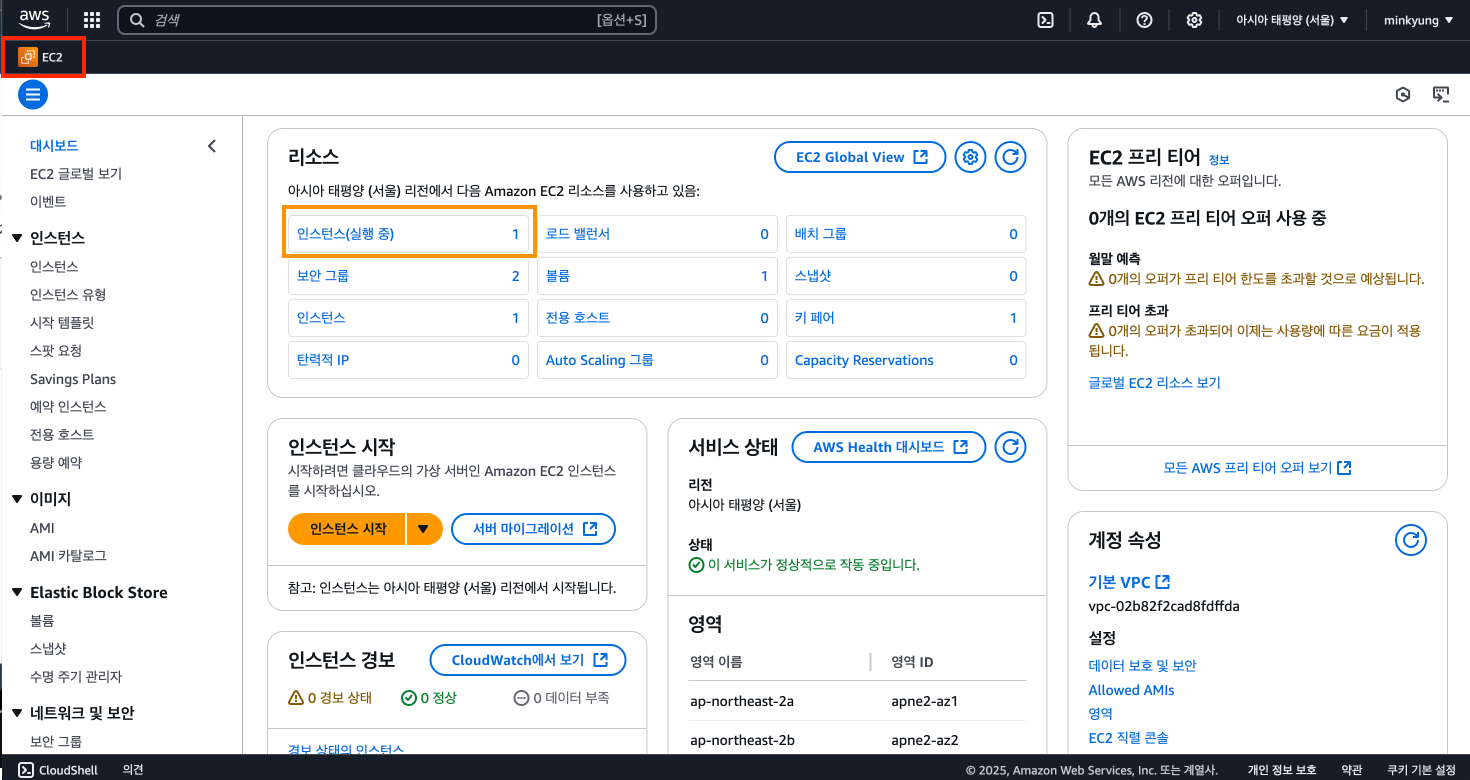
Task: Open AMI 카탈로그 in sidebar
Action: (68, 556)
